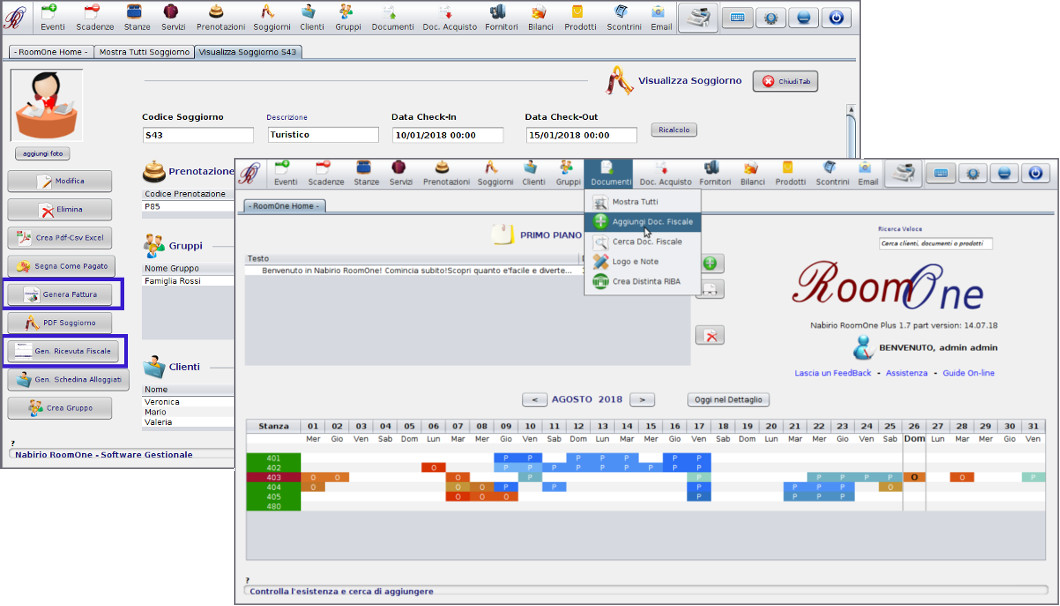Click Crea Gruppo button
1060x606 pixels.
point(59,408)
